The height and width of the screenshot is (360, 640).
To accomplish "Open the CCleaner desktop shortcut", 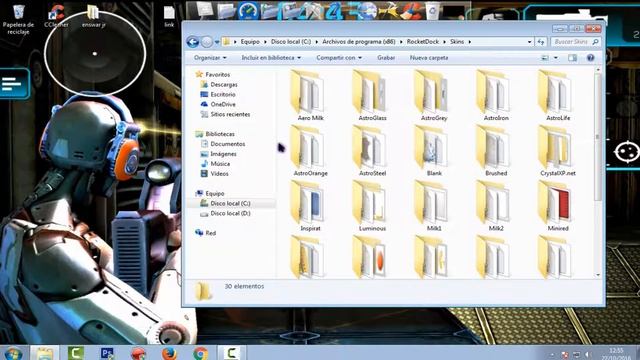I will (56, 16).
